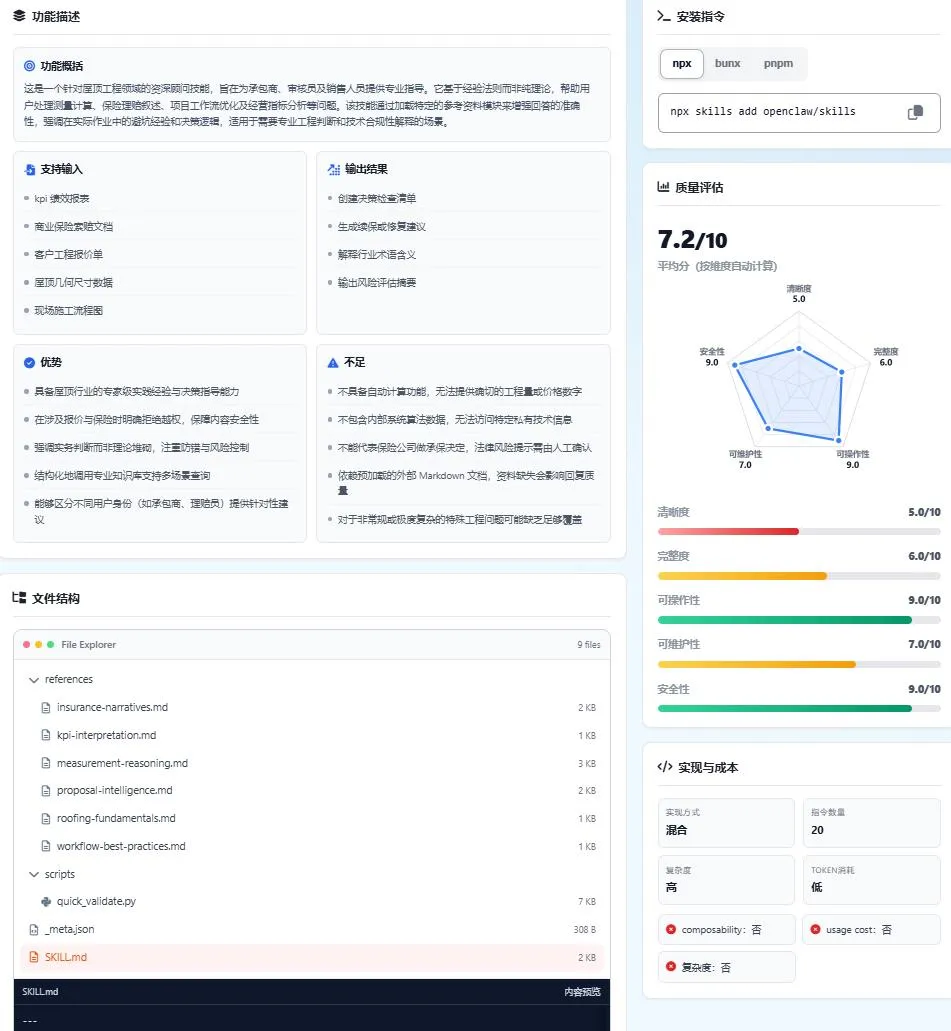This screenshot has width=951, height=1031.
Task: Click the SKILL.md preview header title
Action: (40, 992)
